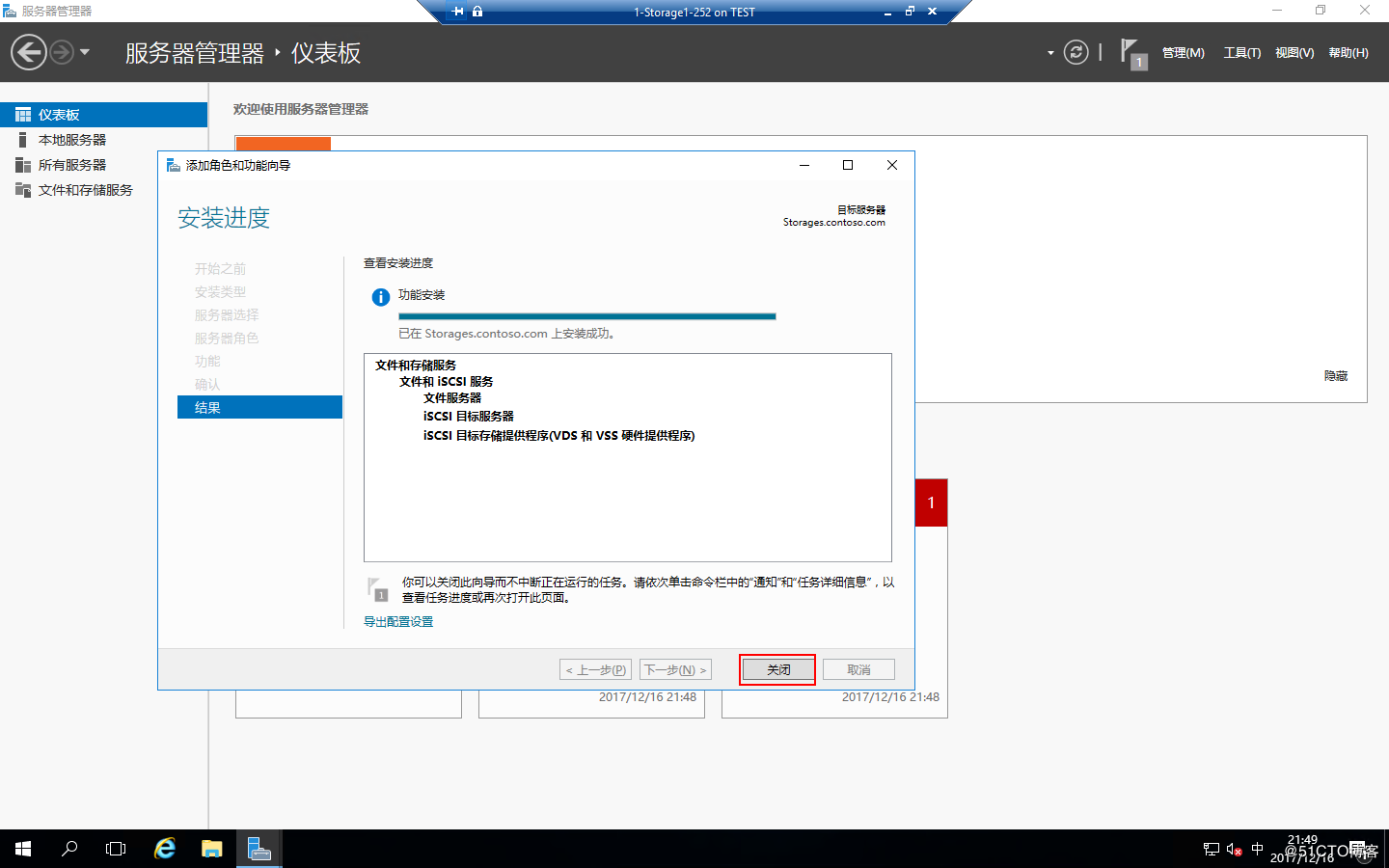
Task: Select the 确认 wizard step
Action: (x=207, y=385)
